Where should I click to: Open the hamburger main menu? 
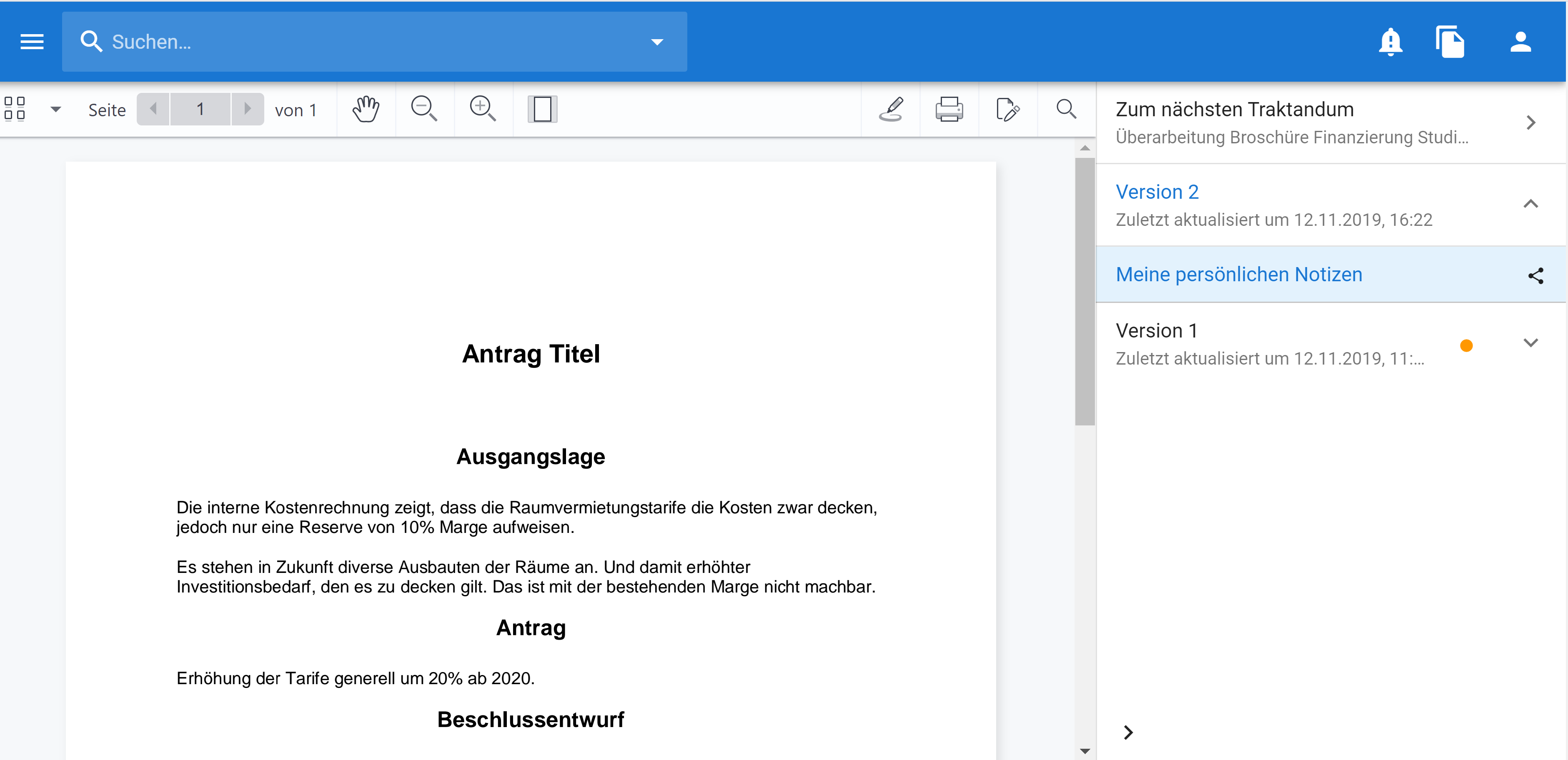pyautogui.click(x=32, y=41)
